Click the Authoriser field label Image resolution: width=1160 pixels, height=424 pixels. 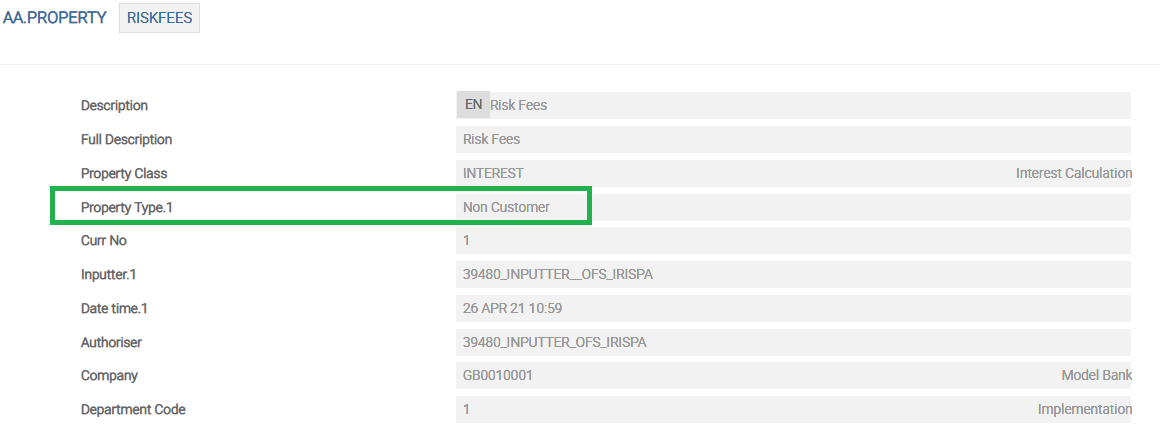111,342
